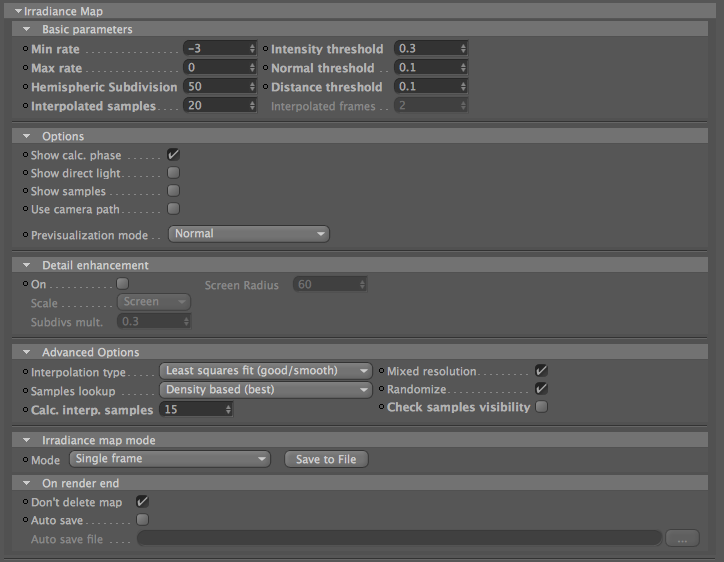Image resolution: width=724 pixels, height=562 pixels.
Task: Click the Calc. interp. samples stepper arrows
Action: (x=228, y=409)
